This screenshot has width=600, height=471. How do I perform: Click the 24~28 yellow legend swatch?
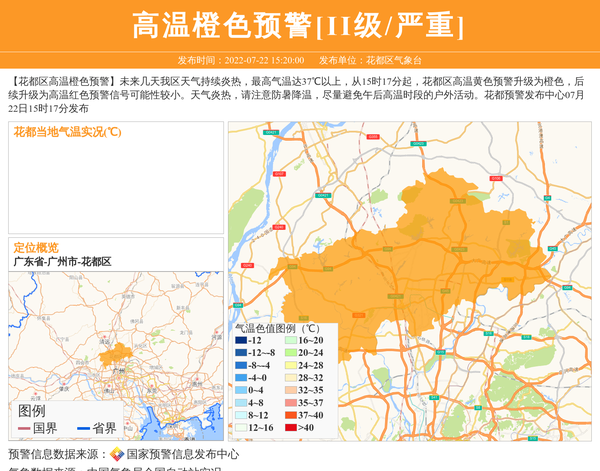[290, 366]
